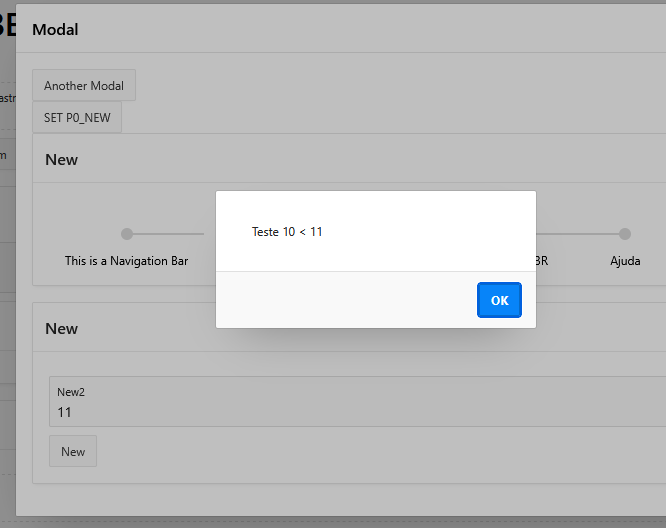Select "This is a Navigation Bar" step label
Viewport: 666px width, 528px height.
point(126,261)
